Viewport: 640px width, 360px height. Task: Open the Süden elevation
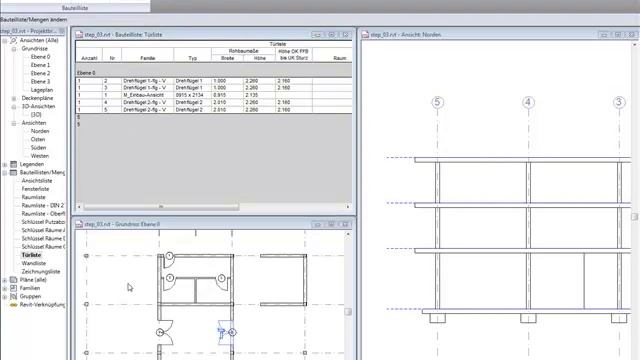tap(38, 148)
